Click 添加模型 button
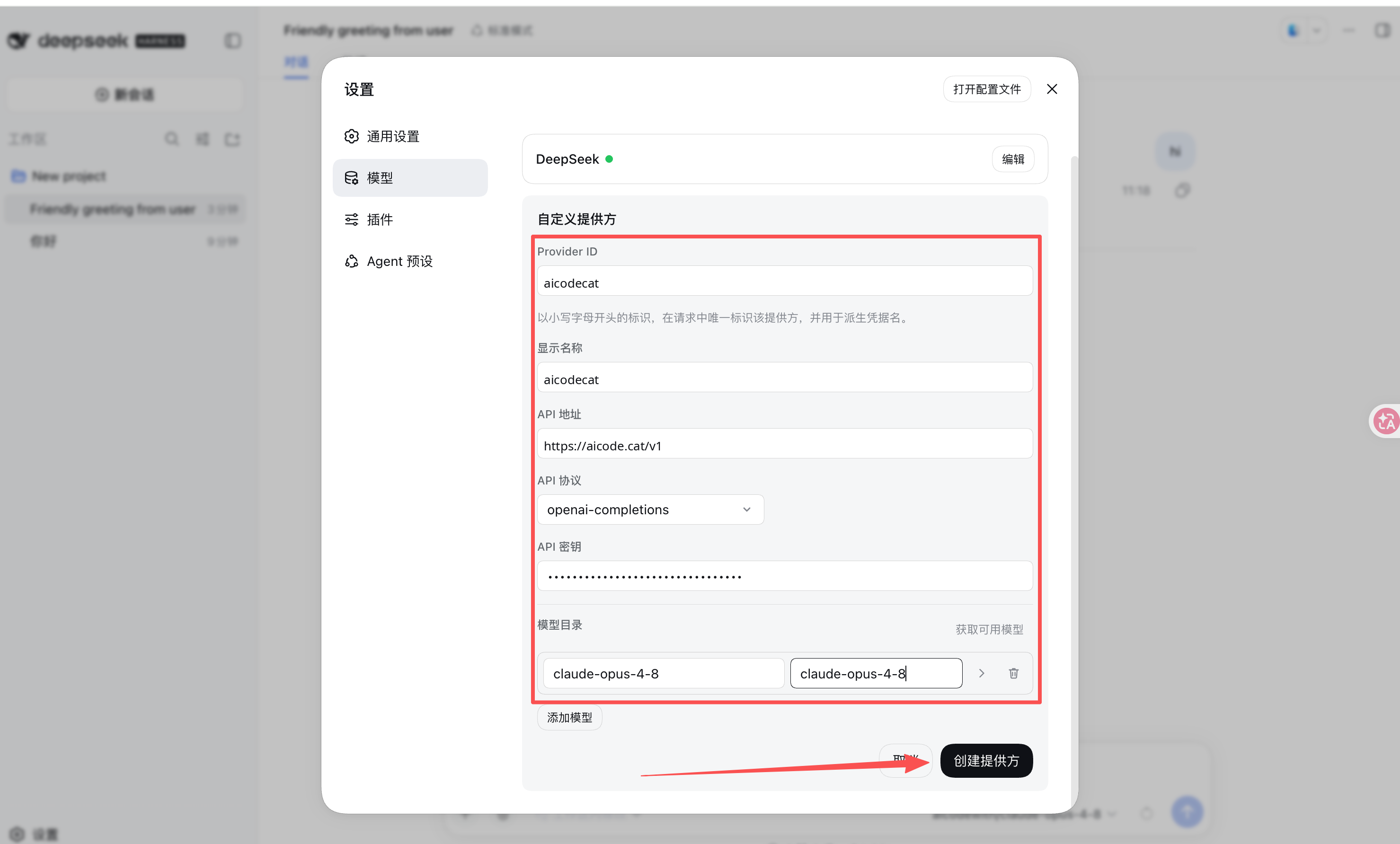This screenshot has width=1400, height=844. 569,717
